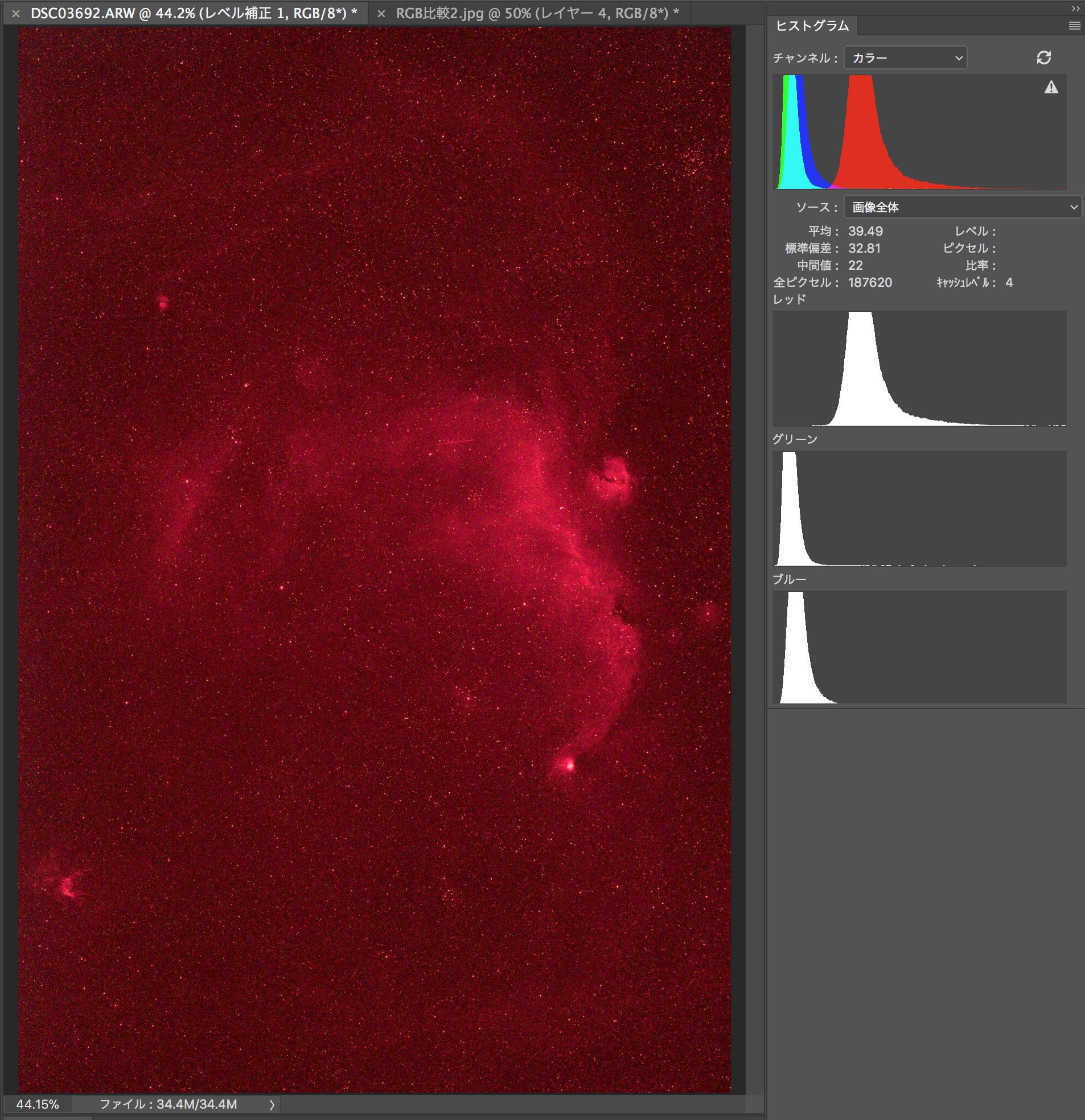Switch to the RGB比較2.jpg document tab
Viewport: 1085px width, 1120px height.
[x=536, y=14]
